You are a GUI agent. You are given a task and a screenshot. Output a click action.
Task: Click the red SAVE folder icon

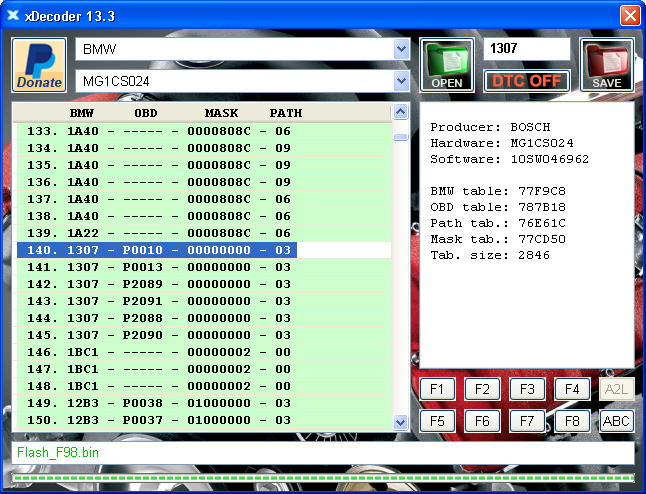pyautogui.click(x=606, y=65)
